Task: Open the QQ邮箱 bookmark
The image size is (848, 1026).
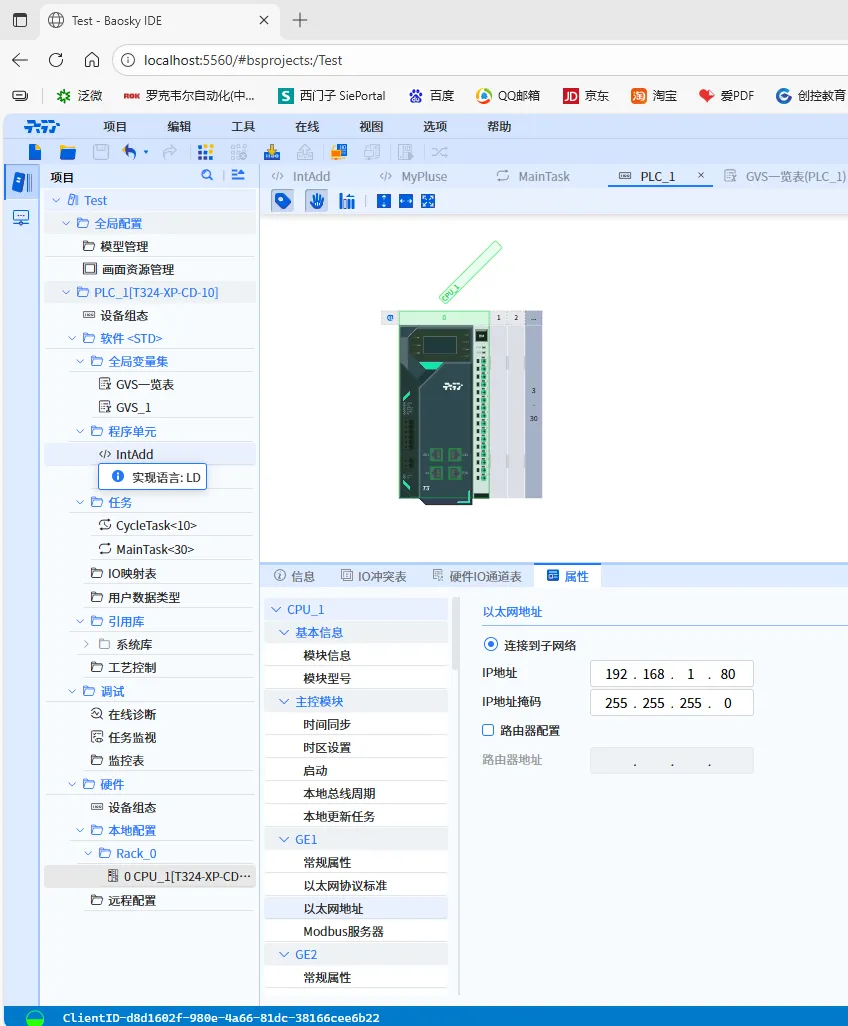Action: tap(508, 96)
